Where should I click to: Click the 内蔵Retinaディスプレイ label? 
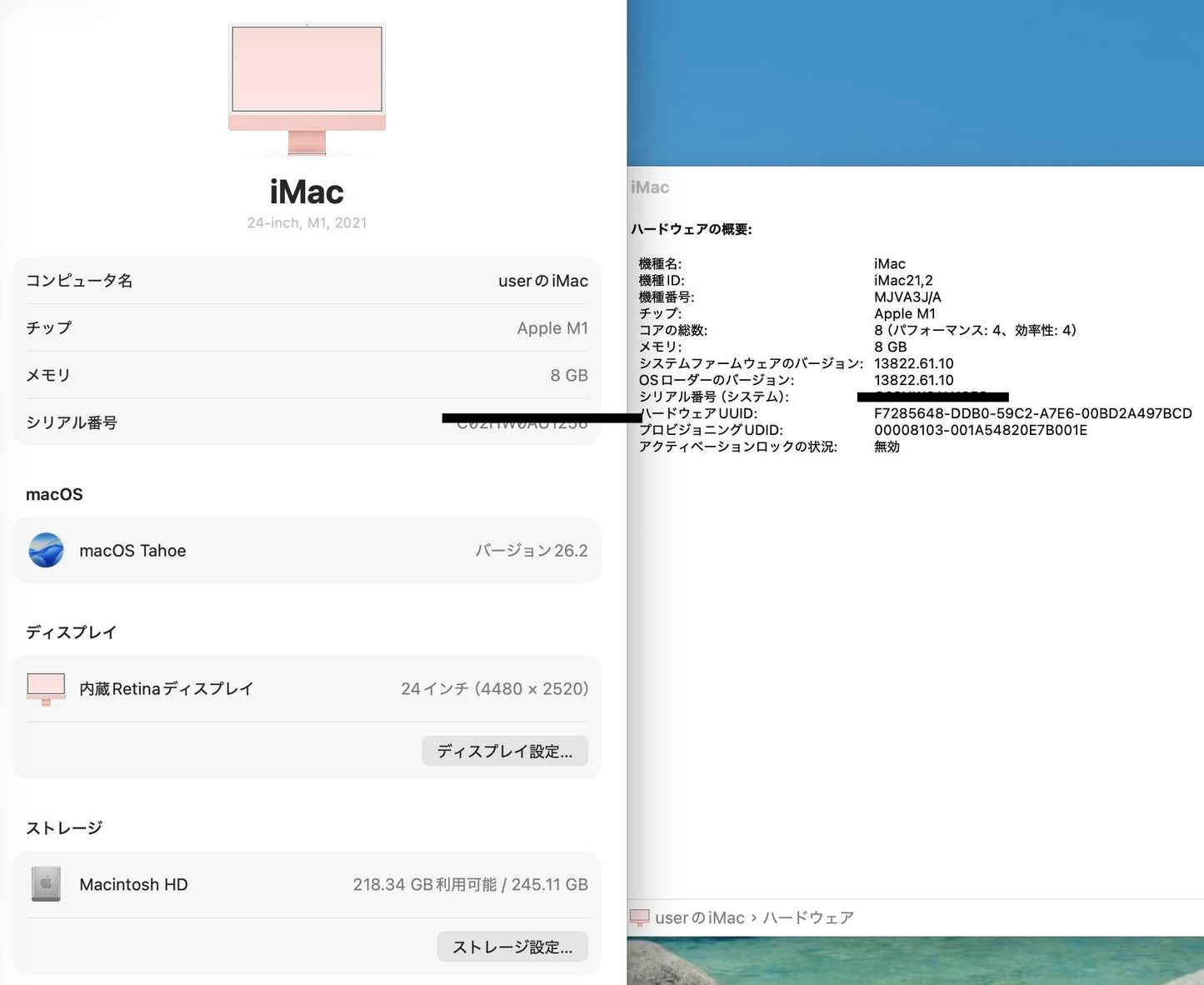tap(166, 689)
